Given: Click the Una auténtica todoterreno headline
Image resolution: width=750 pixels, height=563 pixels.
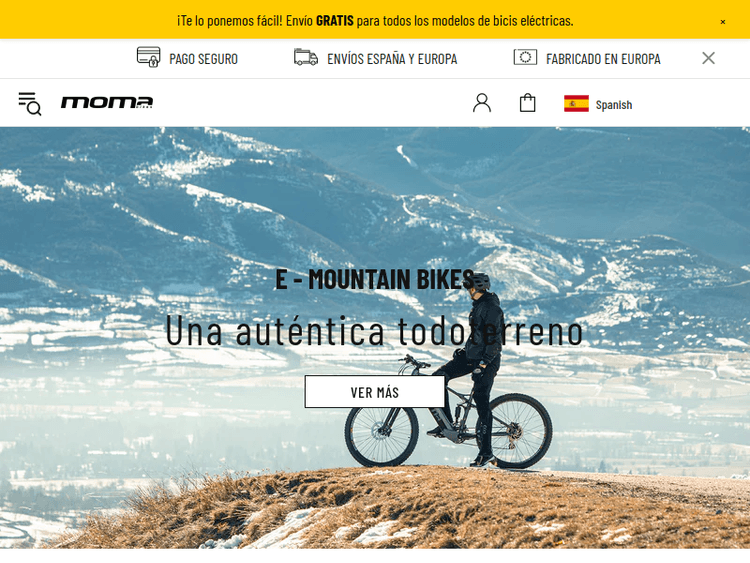Looking at the screenshot, I should pyautogui.click(x=374, y=331).
